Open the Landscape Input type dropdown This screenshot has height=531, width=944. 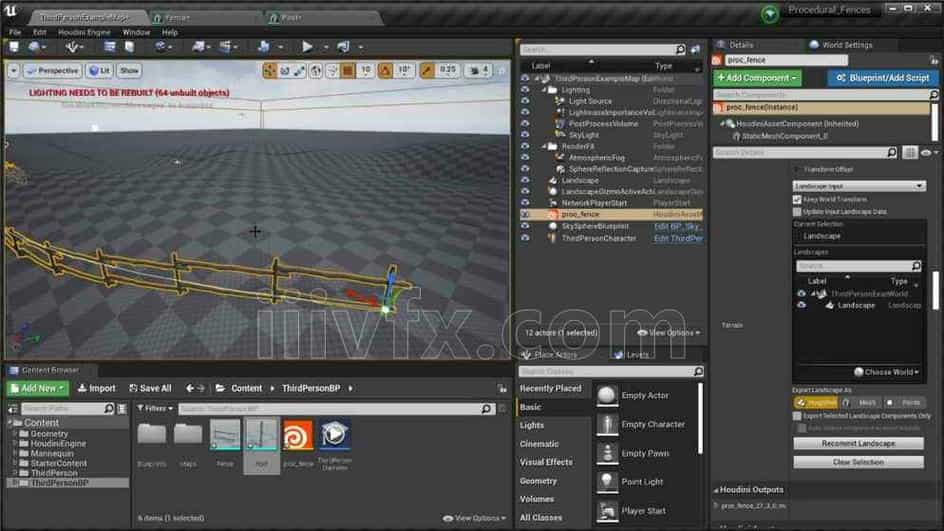pyautogui.click(x=859, y=186)
